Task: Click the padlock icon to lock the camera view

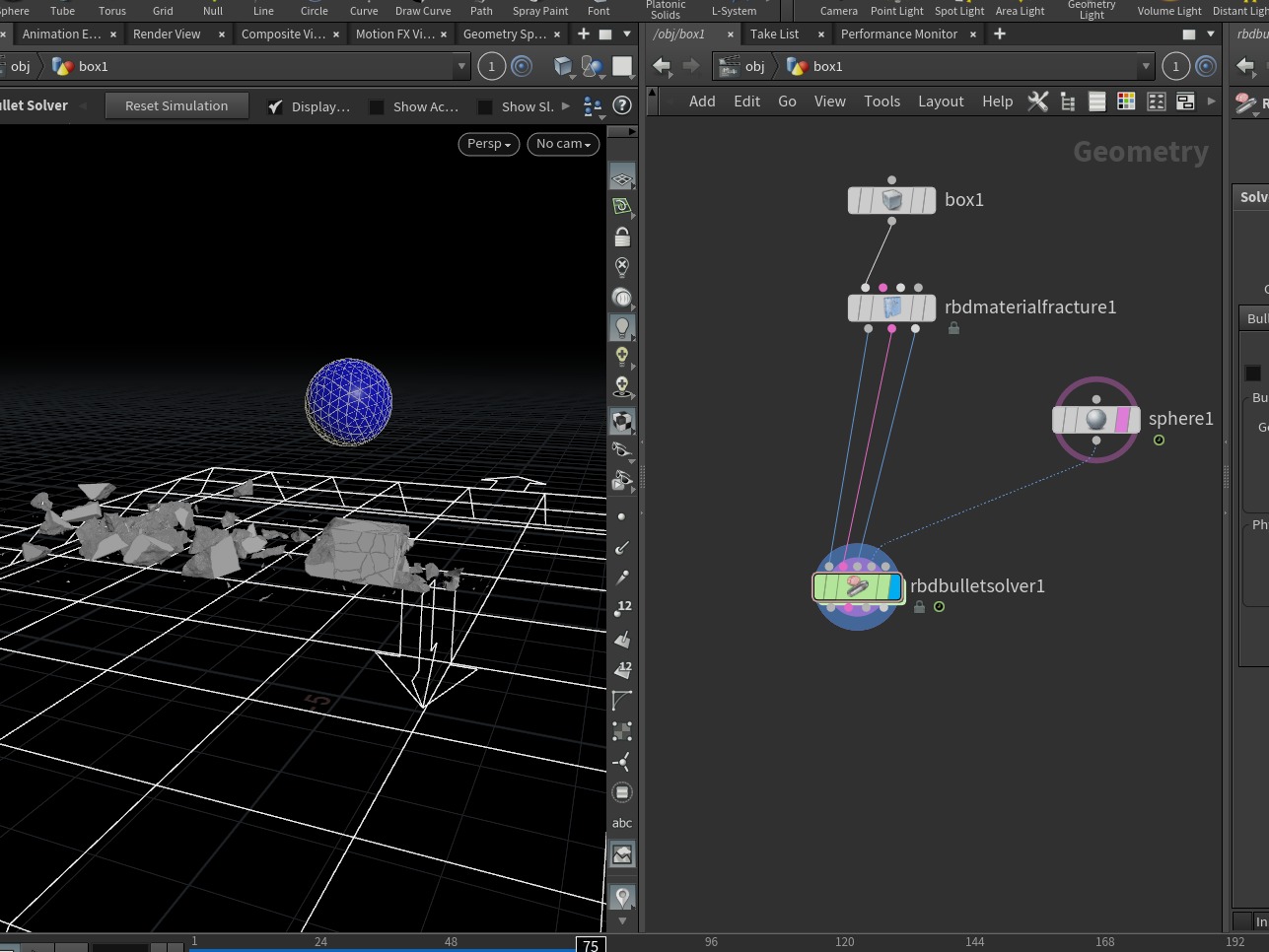Action: click(622, 236)
